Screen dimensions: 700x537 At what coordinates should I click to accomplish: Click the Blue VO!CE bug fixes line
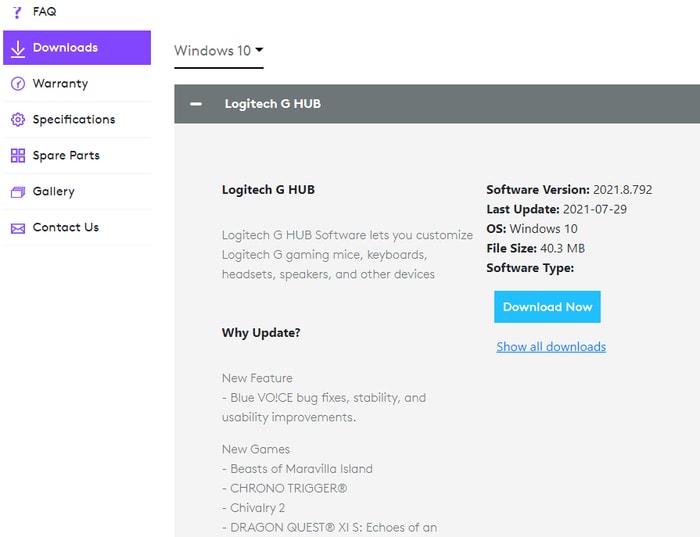(x=324, y=398)
